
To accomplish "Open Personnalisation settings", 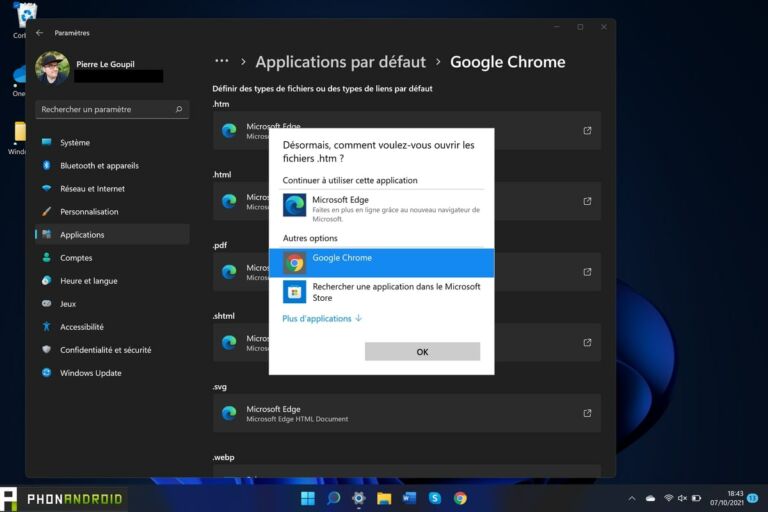I will click(x=112, y=212).
